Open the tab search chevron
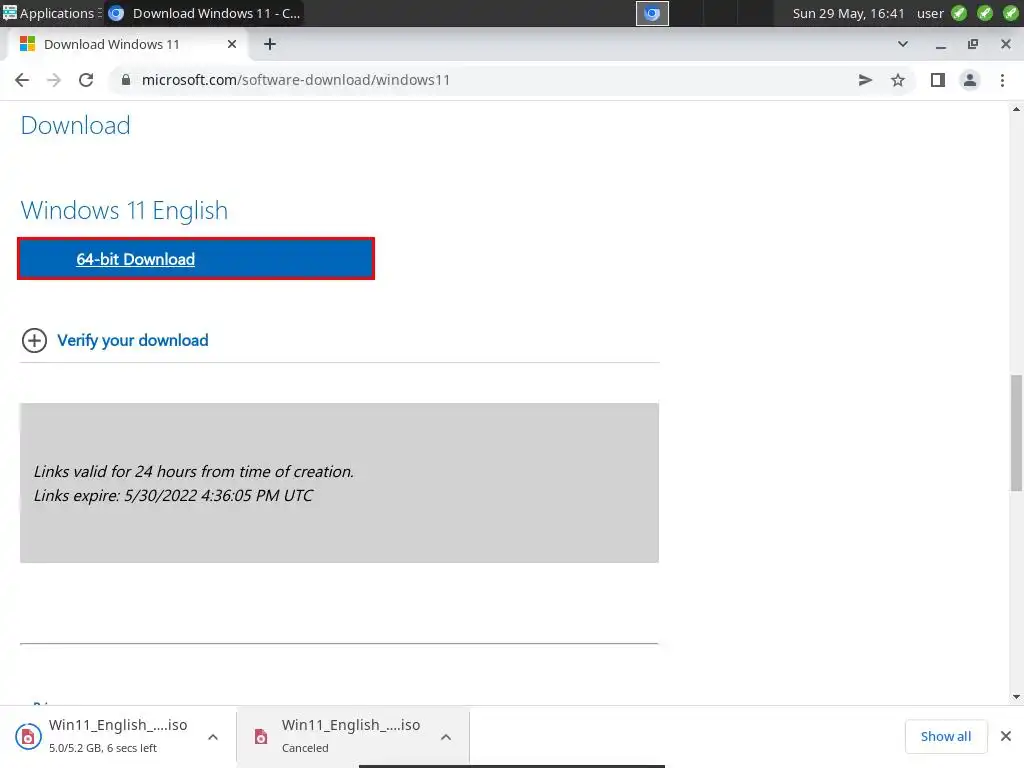Screen dimensions: 1024x768 [x=903, y=44]
